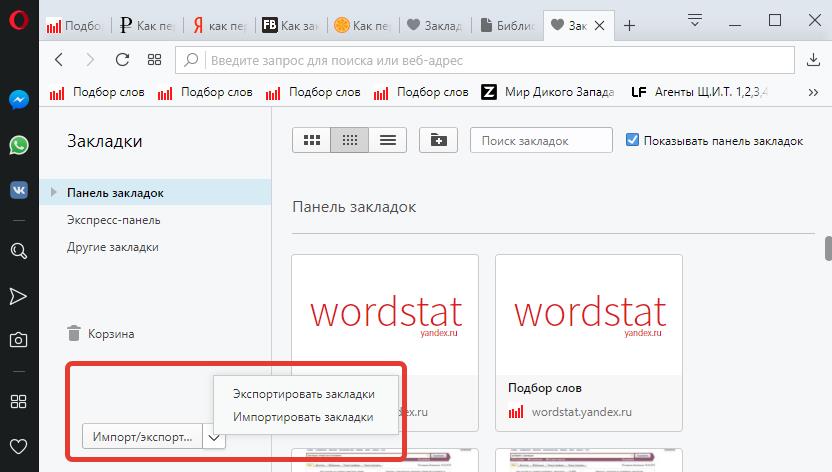This screenshot has height=472, width=832.
Task: Click the Поиск закладок search field
Action: [541, 141]
